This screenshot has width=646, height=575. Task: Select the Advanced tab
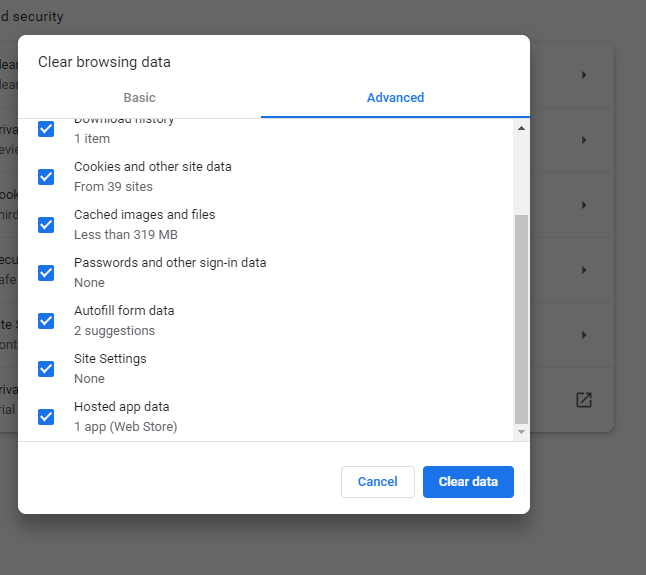[395, 98]
